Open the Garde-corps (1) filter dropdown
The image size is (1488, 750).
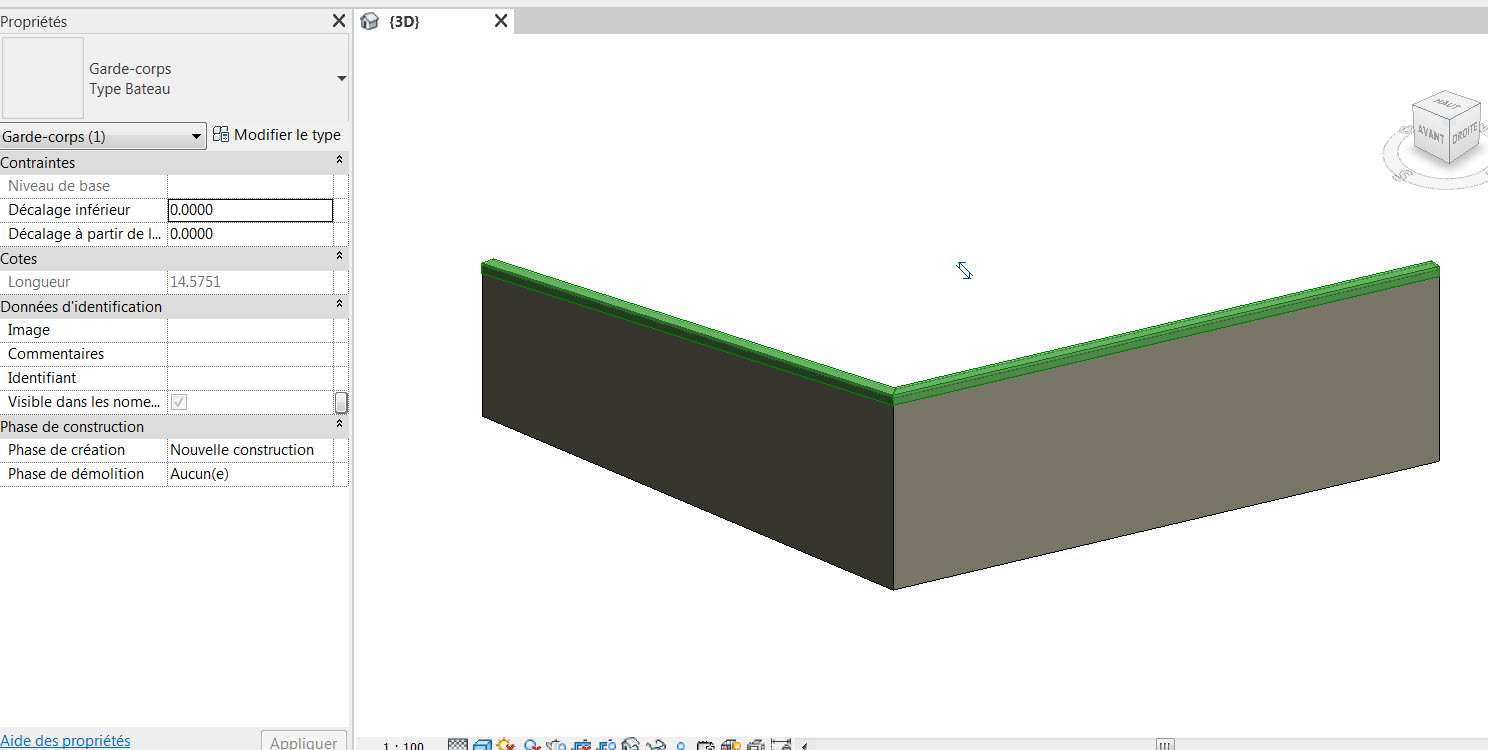[x=102, y=137]
